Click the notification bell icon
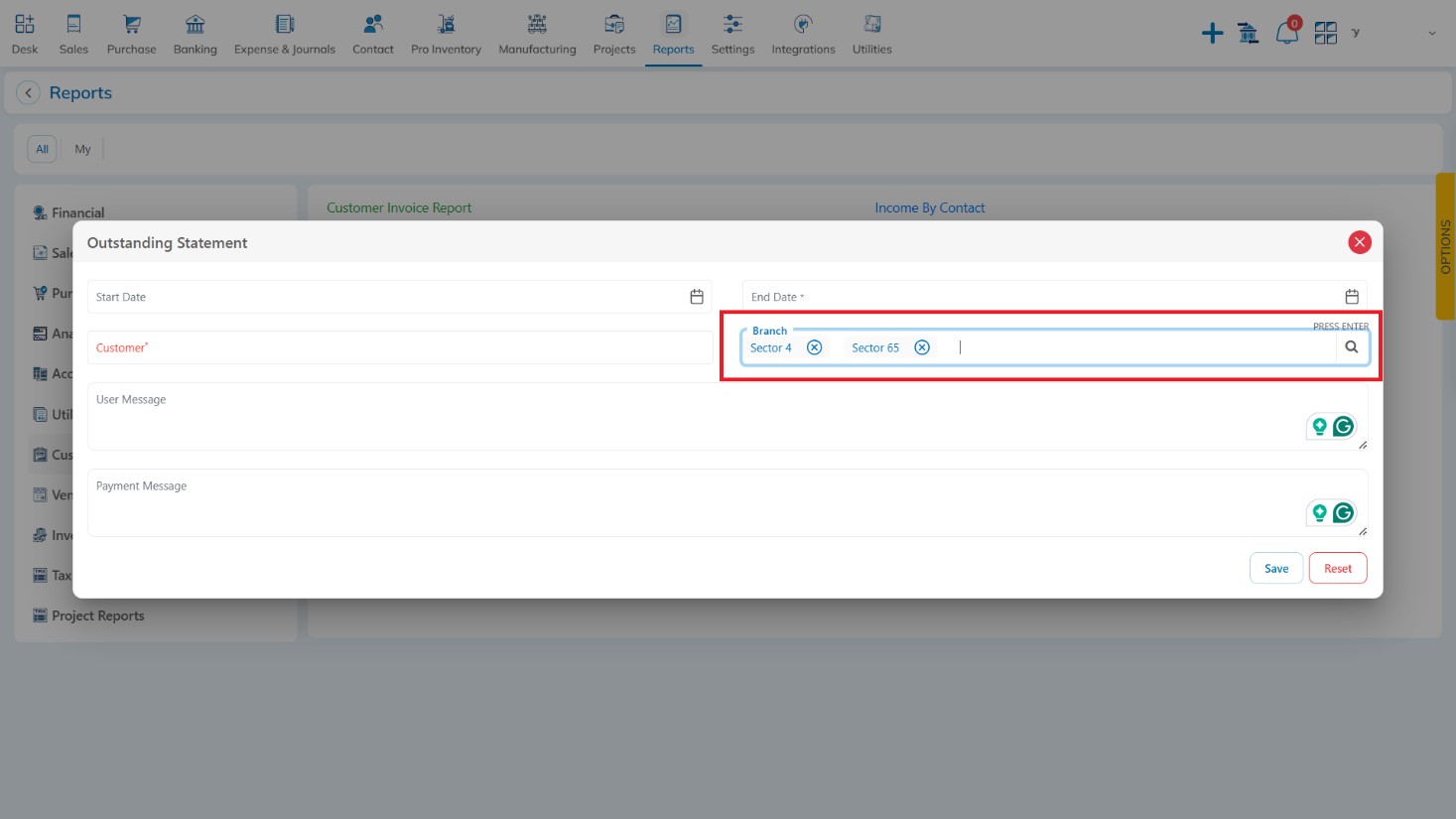1456x819 pixels. tap(1287, 33)
